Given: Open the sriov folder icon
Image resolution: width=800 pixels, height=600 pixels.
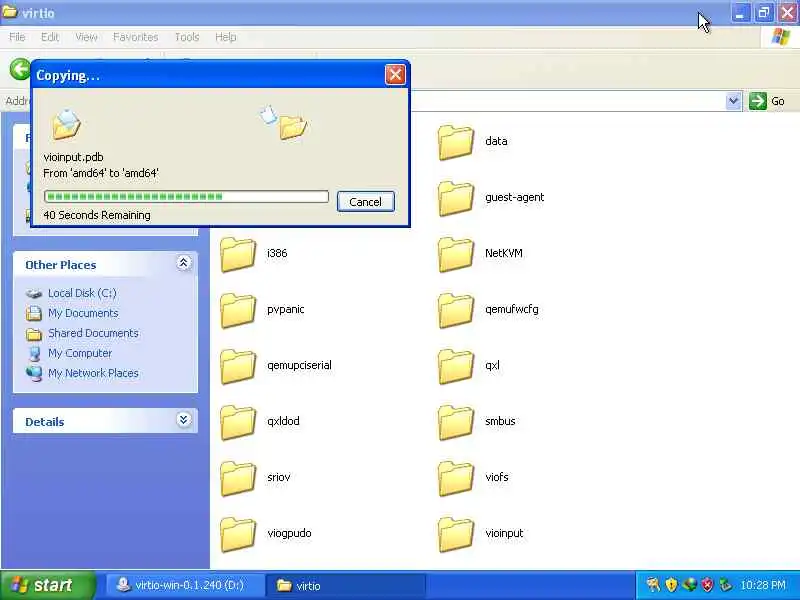Looking at the screenshot, I should tap(238, 479).
